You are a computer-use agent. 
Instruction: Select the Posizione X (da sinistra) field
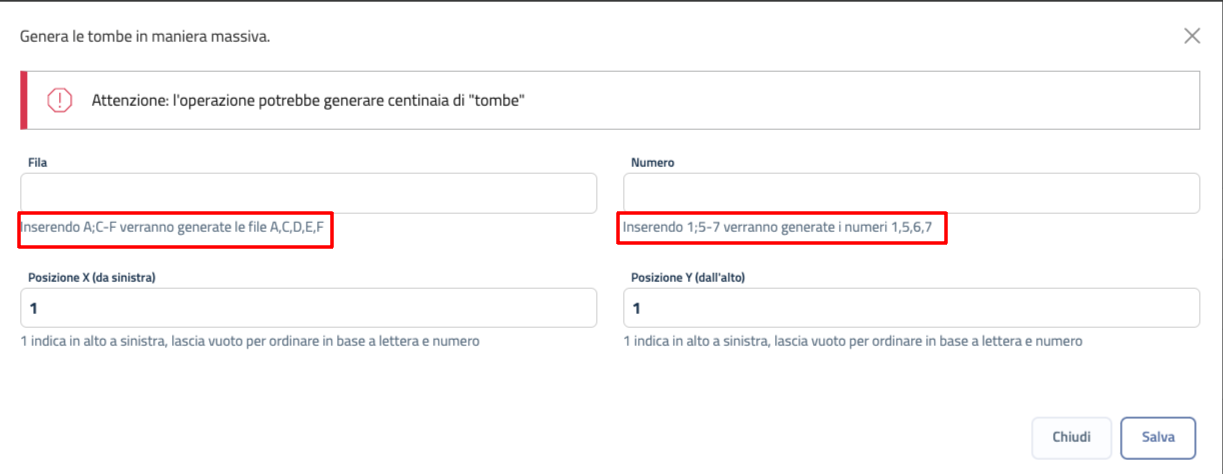pyautogui.click(x=308, y=308)
